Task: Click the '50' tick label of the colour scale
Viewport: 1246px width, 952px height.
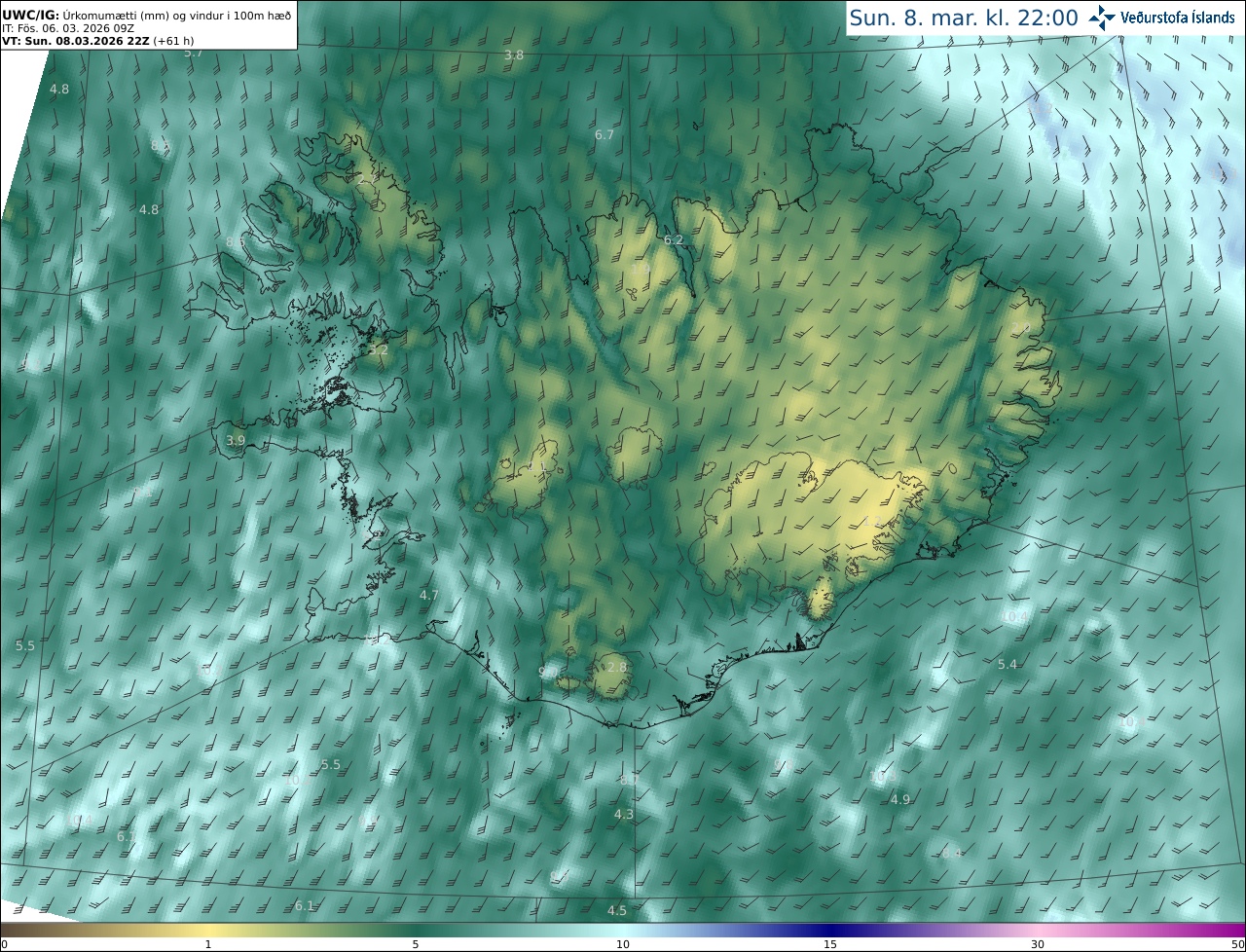Action: point(1238,944)
